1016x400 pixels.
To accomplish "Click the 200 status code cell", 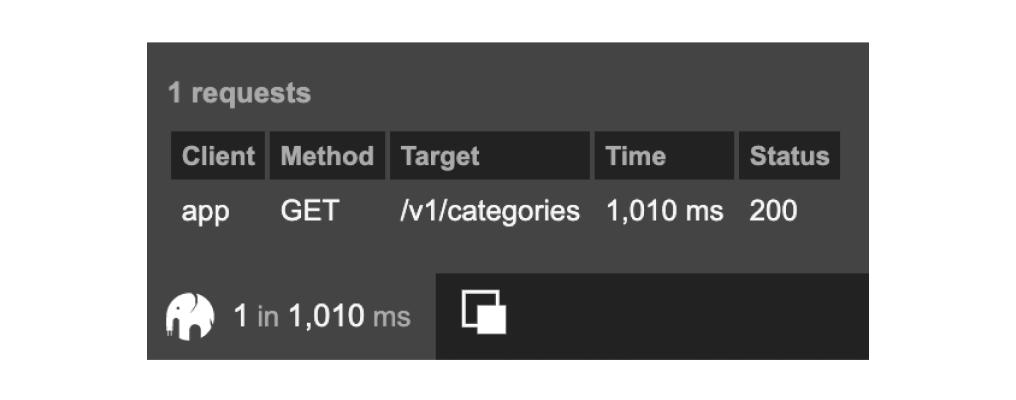I will (x=773, y=212).
